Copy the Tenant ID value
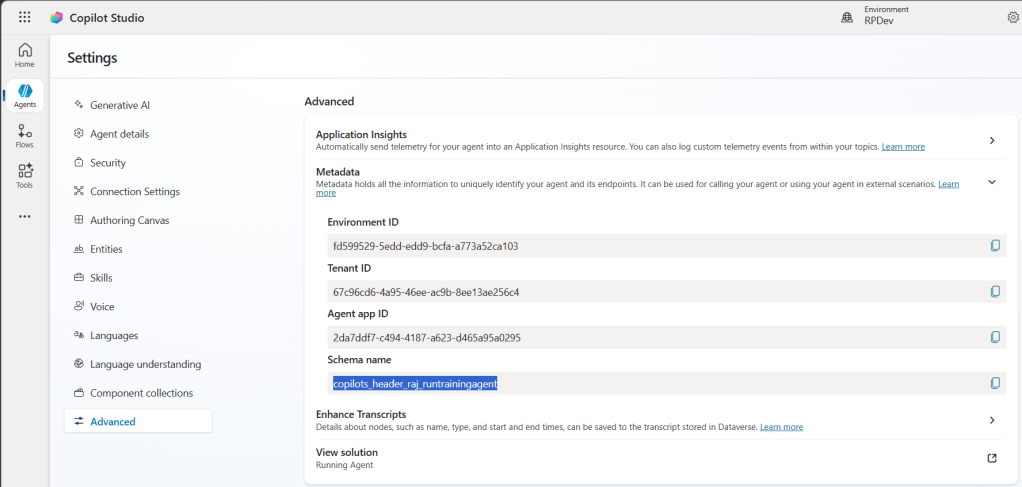 (x=995, y=292)
